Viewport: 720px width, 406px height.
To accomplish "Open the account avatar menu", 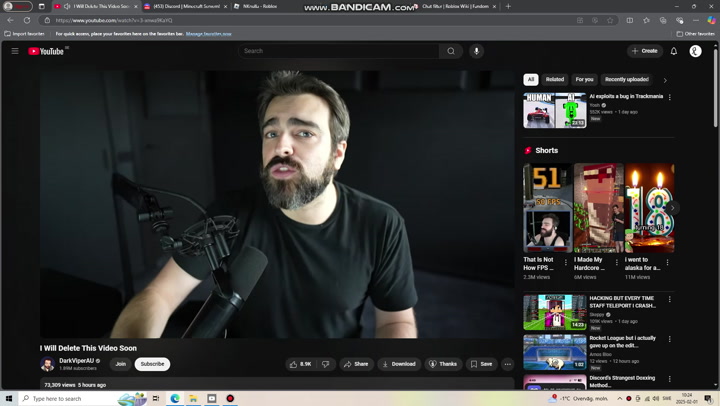I will pyautogui.click(x=695, y=51).
